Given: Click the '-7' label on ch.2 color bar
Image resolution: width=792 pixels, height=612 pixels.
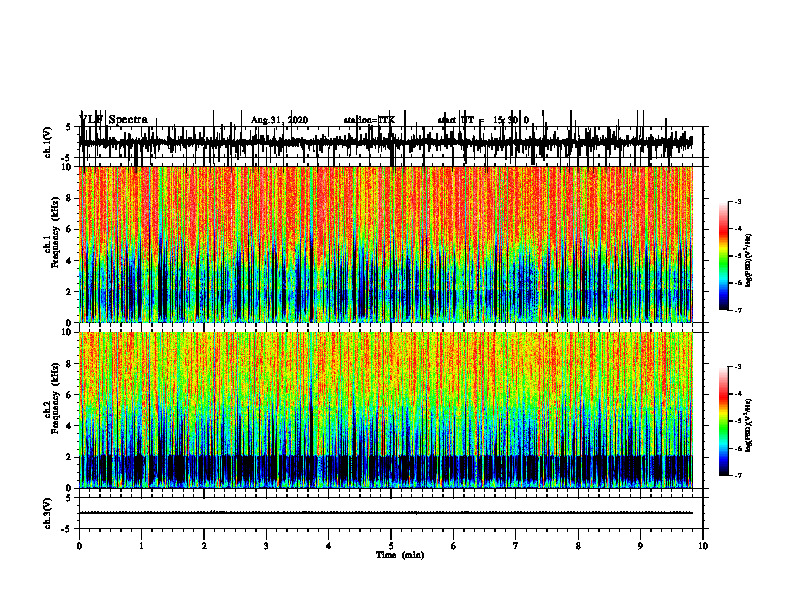Looking at the screenshot, I should [737, 476].
